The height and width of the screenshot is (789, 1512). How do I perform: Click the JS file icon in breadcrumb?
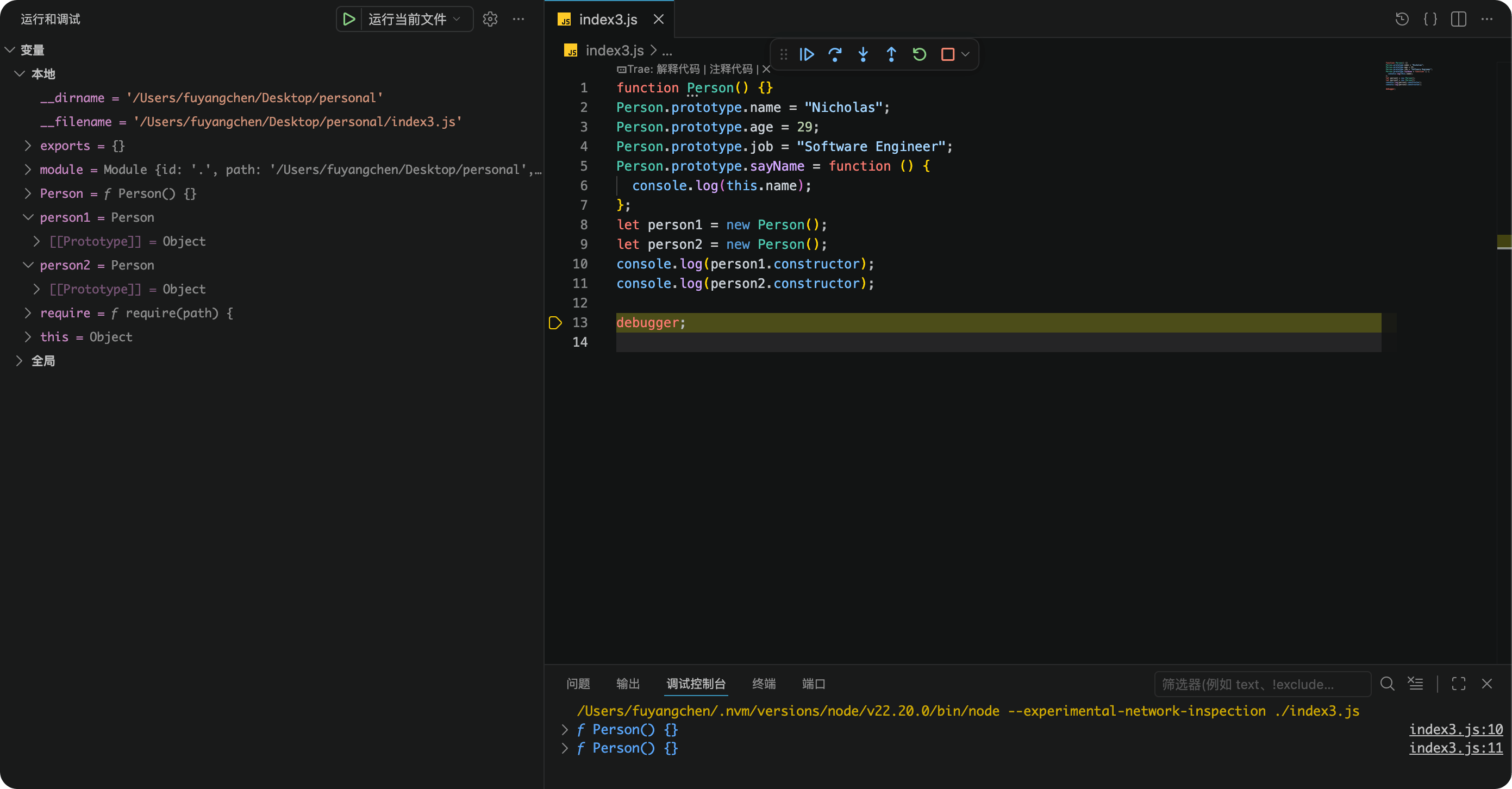click(571, 51)
